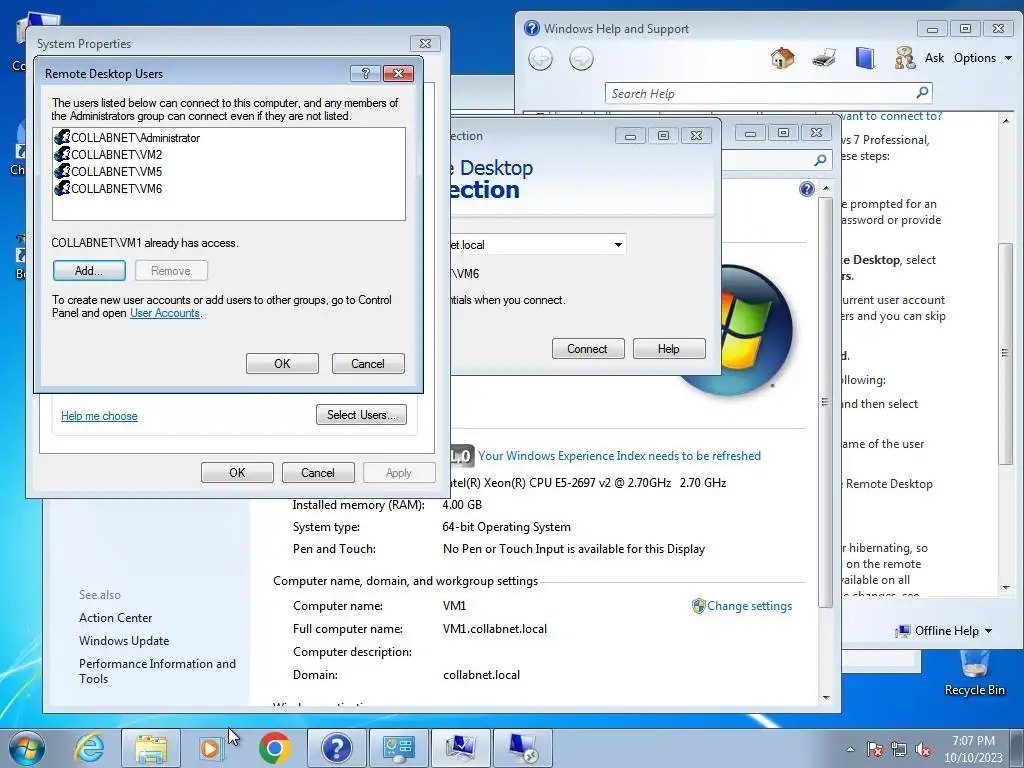
Task: Open the Options dropdown in Help window
Action: click(x=983, y=58)
